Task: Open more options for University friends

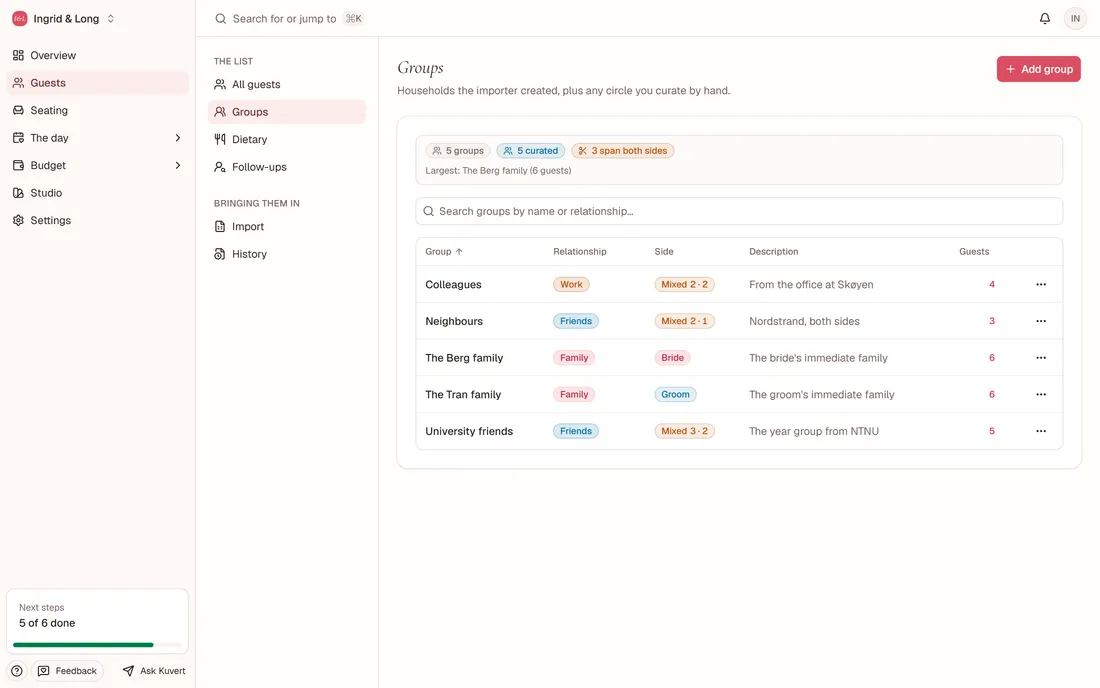Action: pos(1041,431)
